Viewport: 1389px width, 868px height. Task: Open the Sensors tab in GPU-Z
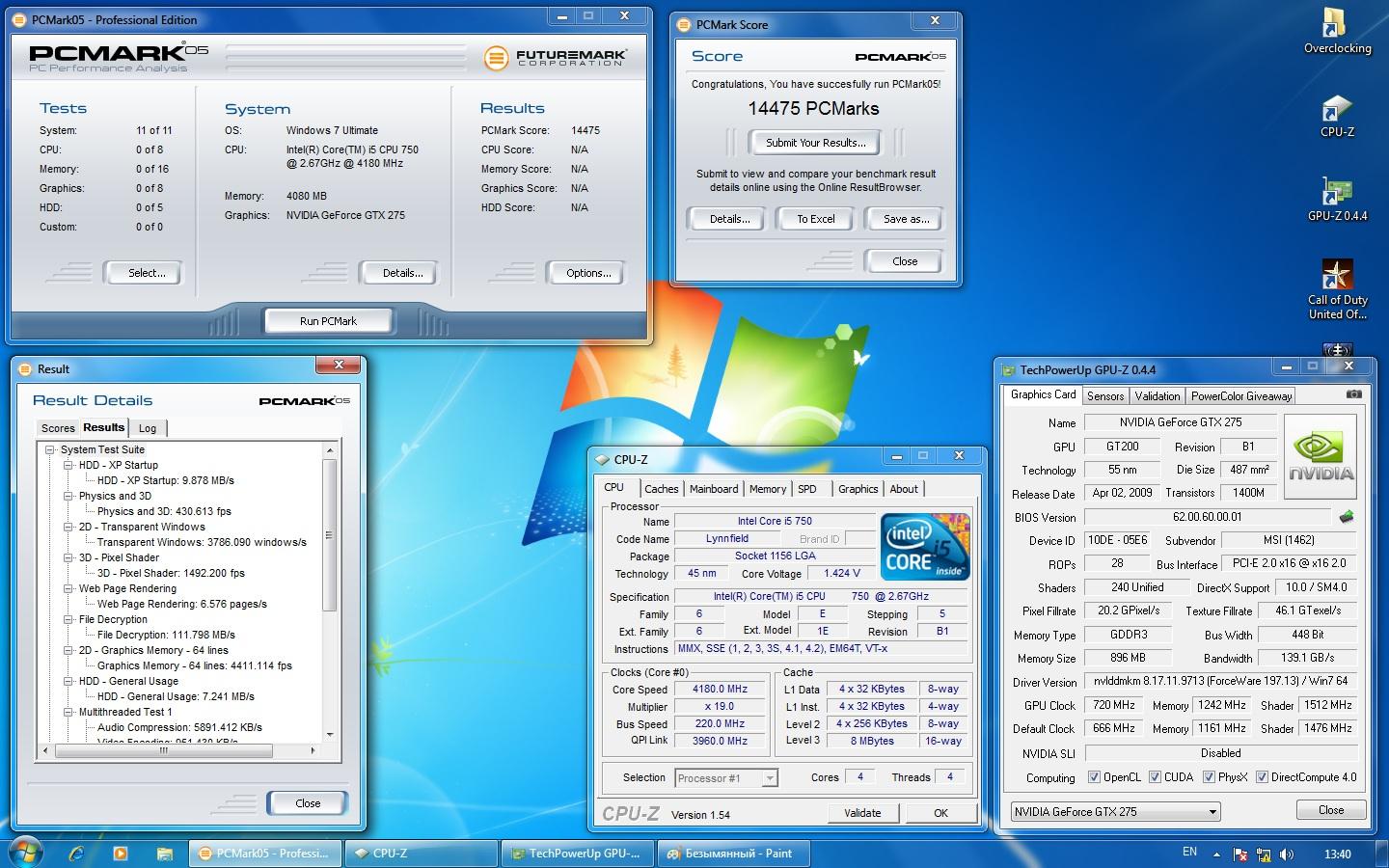1105,396
